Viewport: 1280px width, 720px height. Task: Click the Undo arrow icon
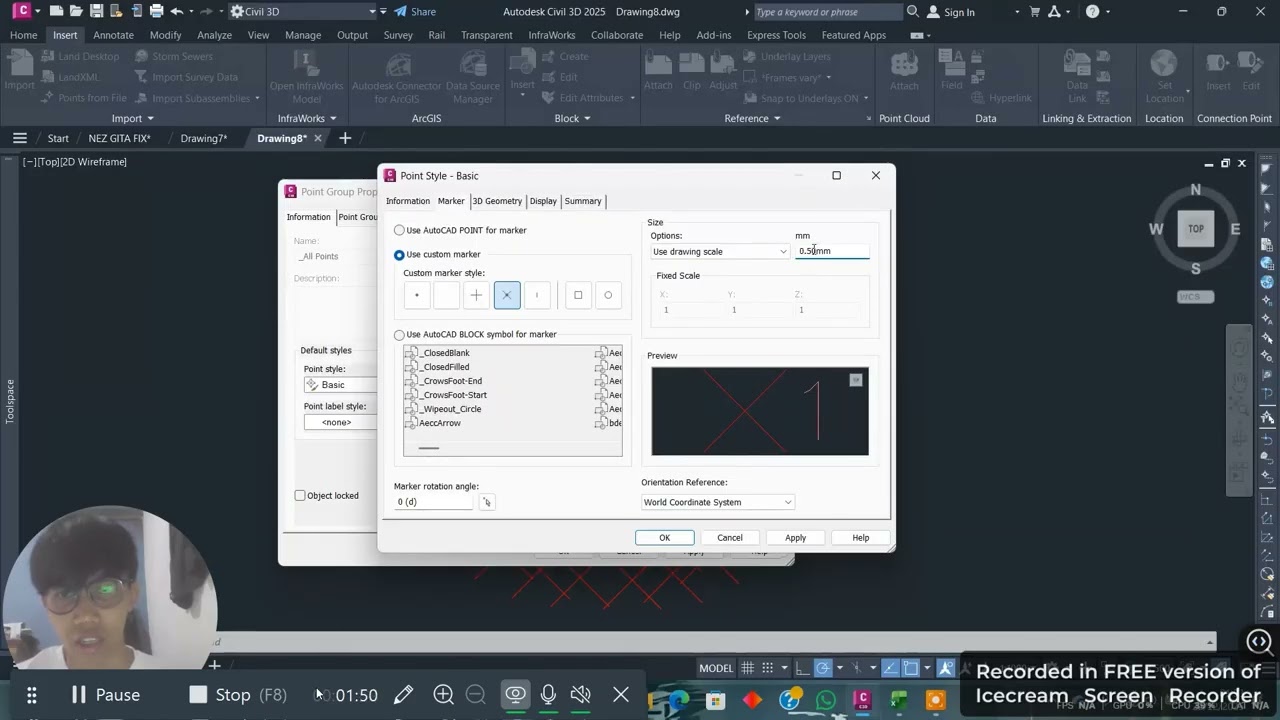click(x=177, y=12)
